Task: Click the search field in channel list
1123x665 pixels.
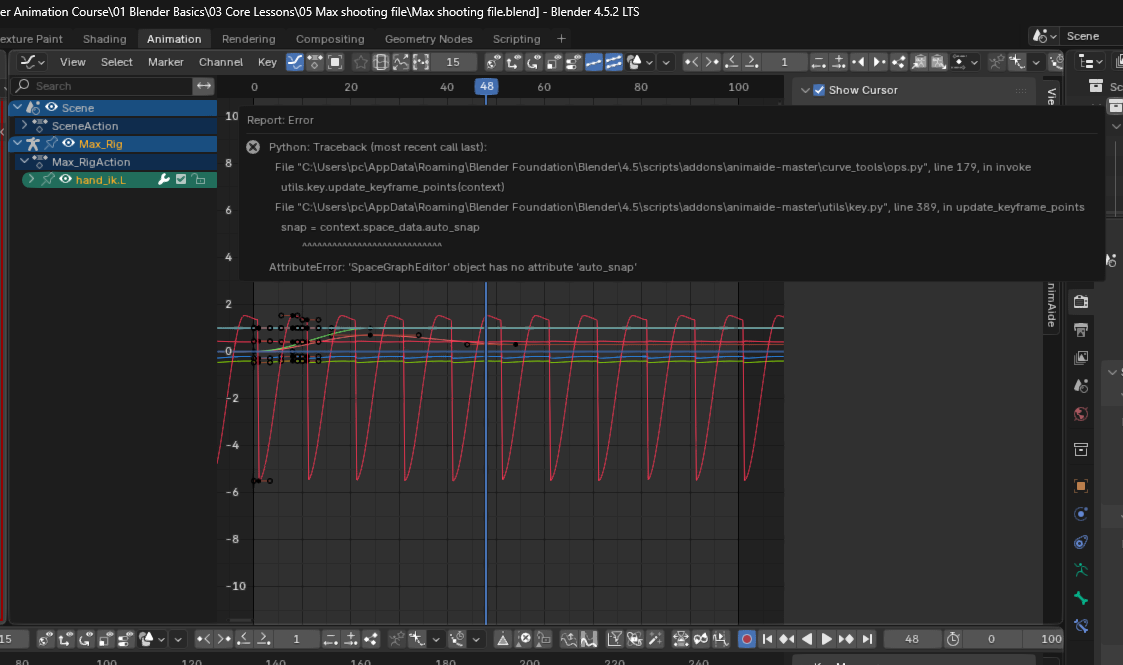Action: [x=102, y=86]
